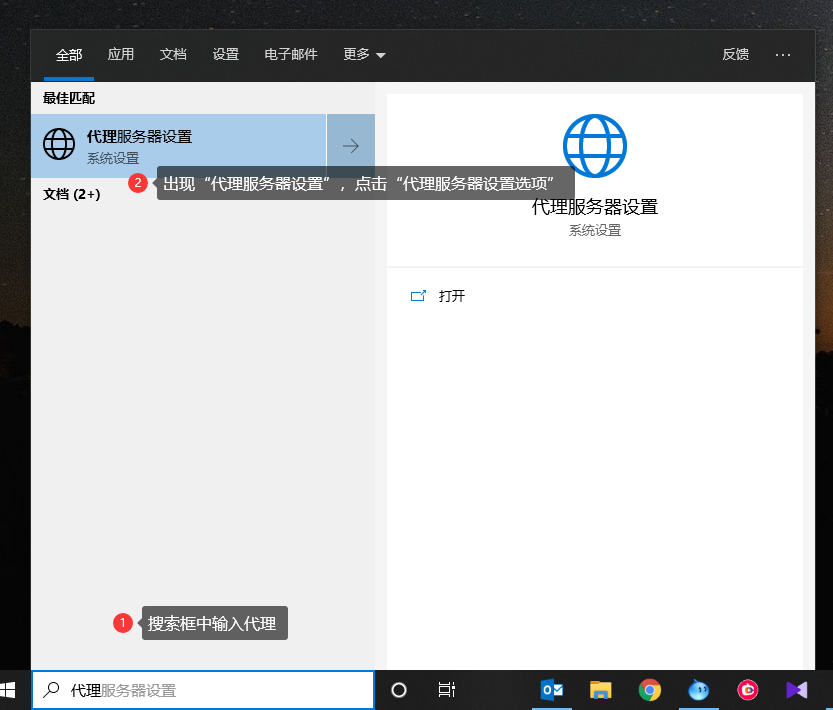Viewport: 833px width, 710px height.
Task: Select the 文档 (2+) results group
Action: click(x=72, y=194)
